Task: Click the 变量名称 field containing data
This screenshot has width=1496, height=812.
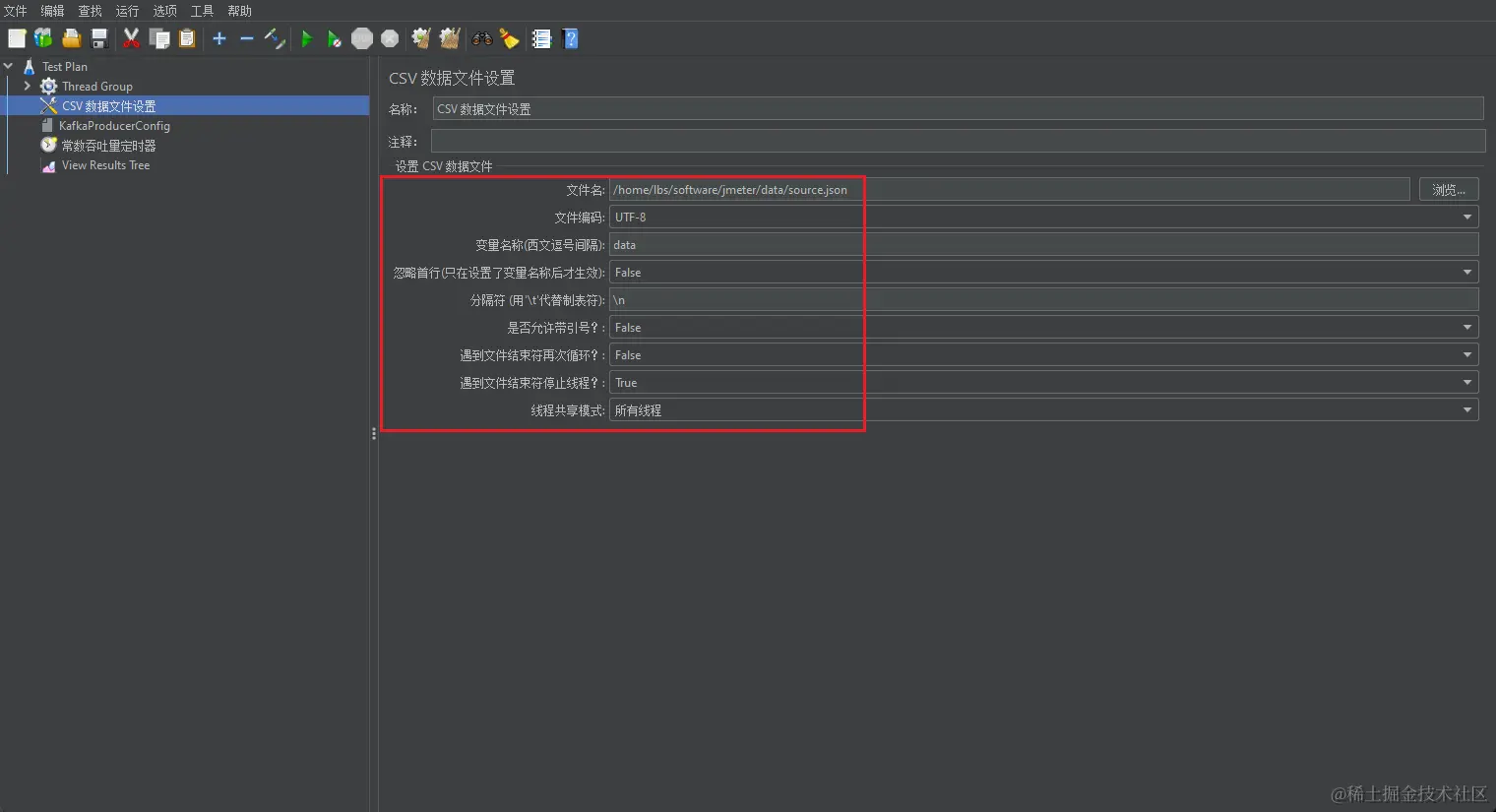Action: click(x=1044, y=244)
